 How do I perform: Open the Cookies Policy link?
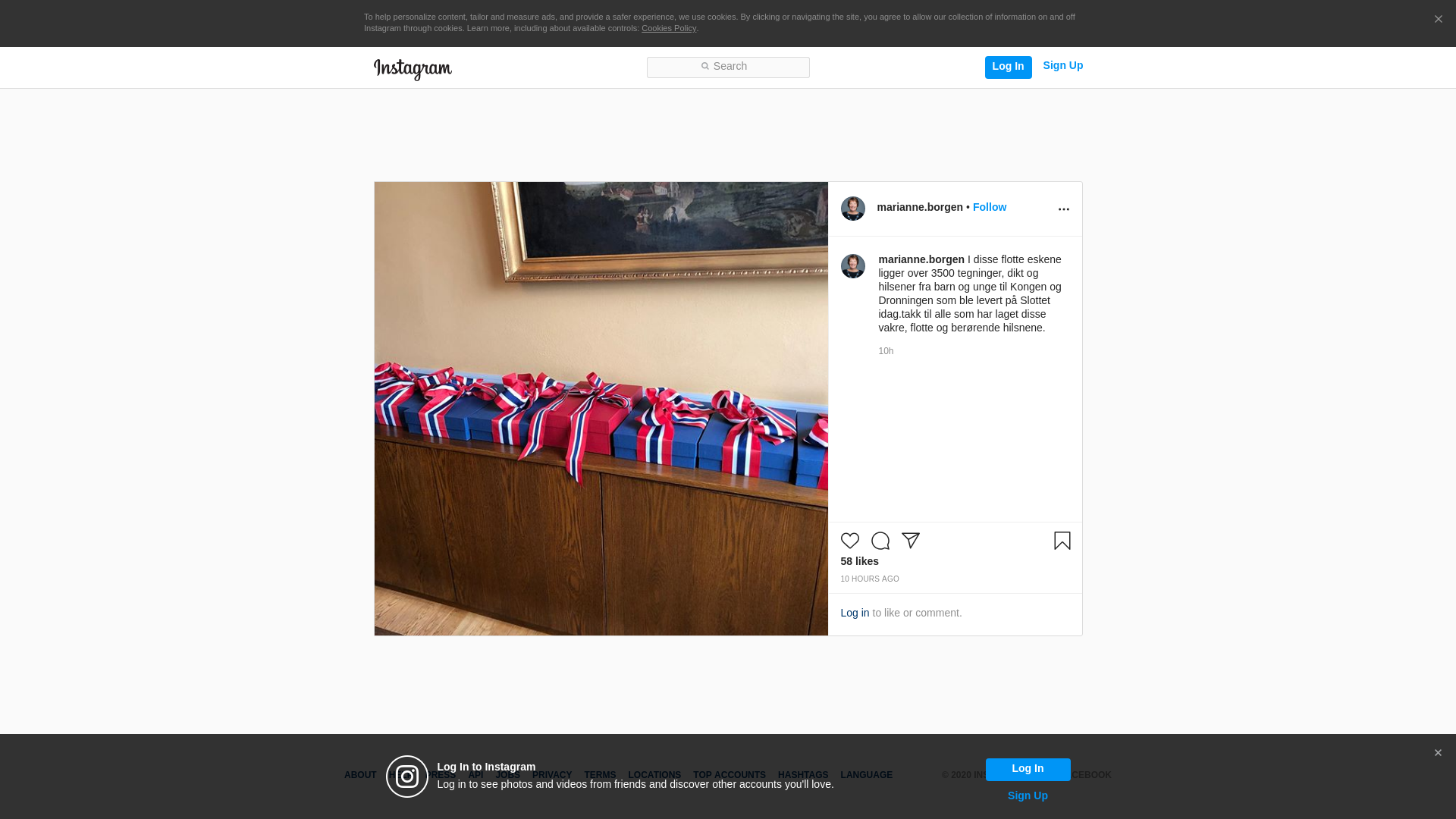(669, 29)
